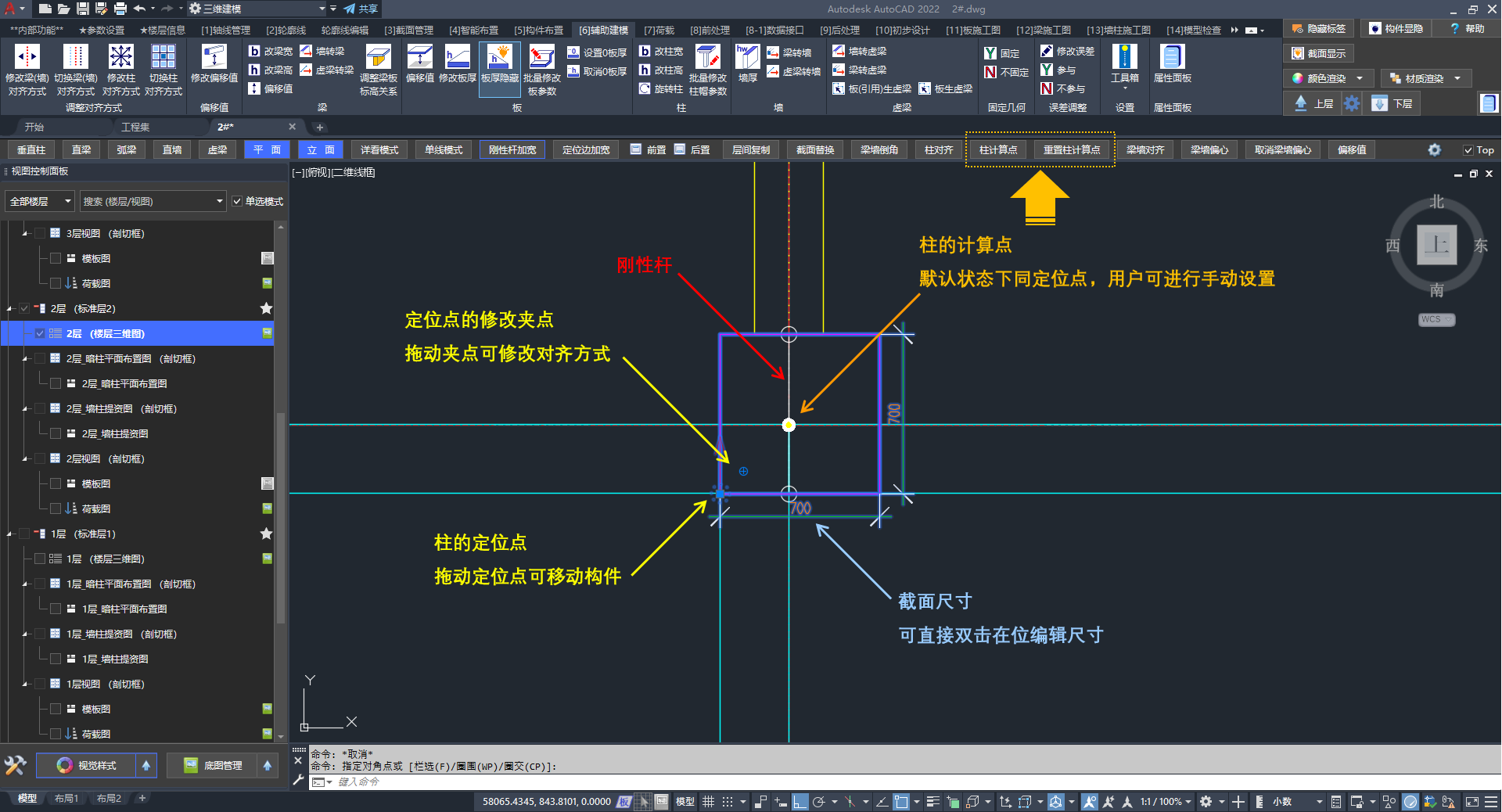Select the 批量修改板参数 tool icon
Screen dimensions: 1502x812
point(541,58)
